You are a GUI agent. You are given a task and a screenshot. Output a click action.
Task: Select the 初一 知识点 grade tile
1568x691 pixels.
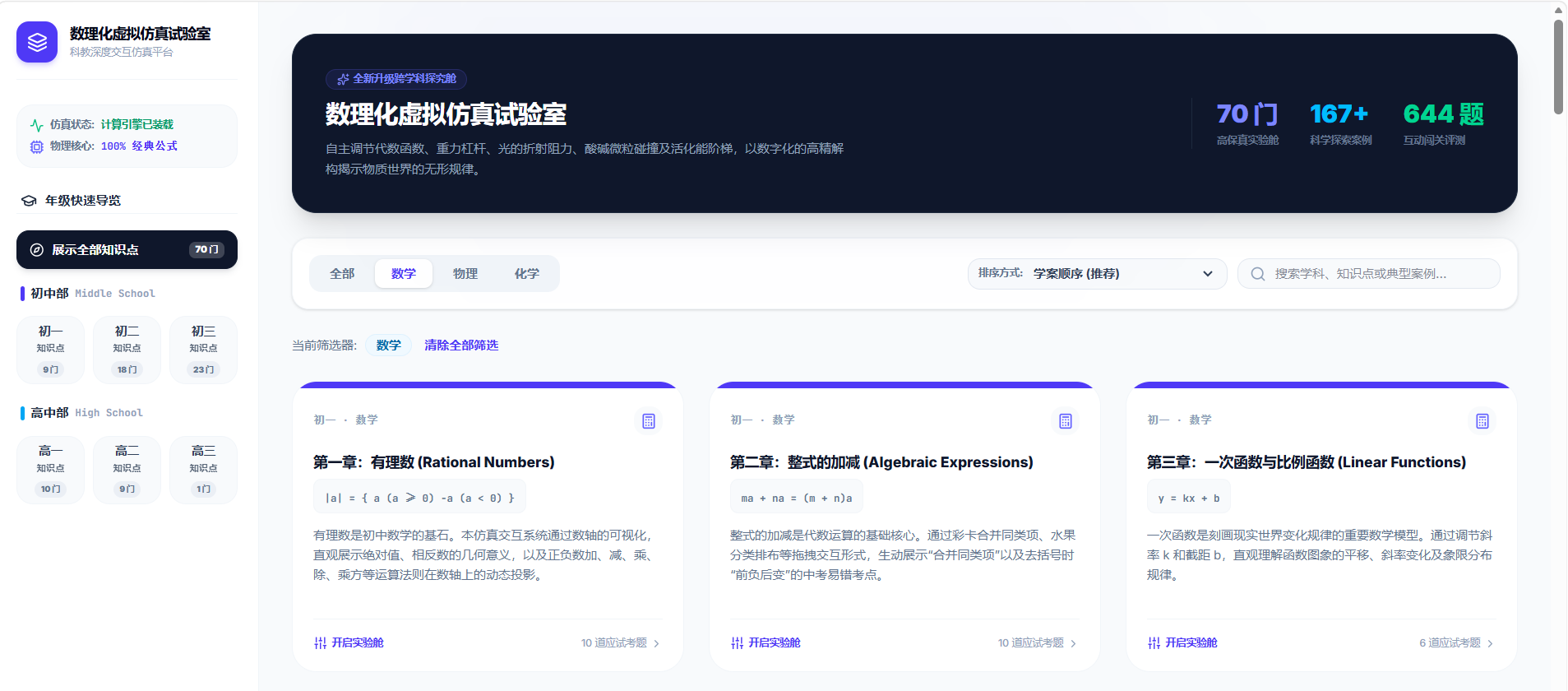51,350
